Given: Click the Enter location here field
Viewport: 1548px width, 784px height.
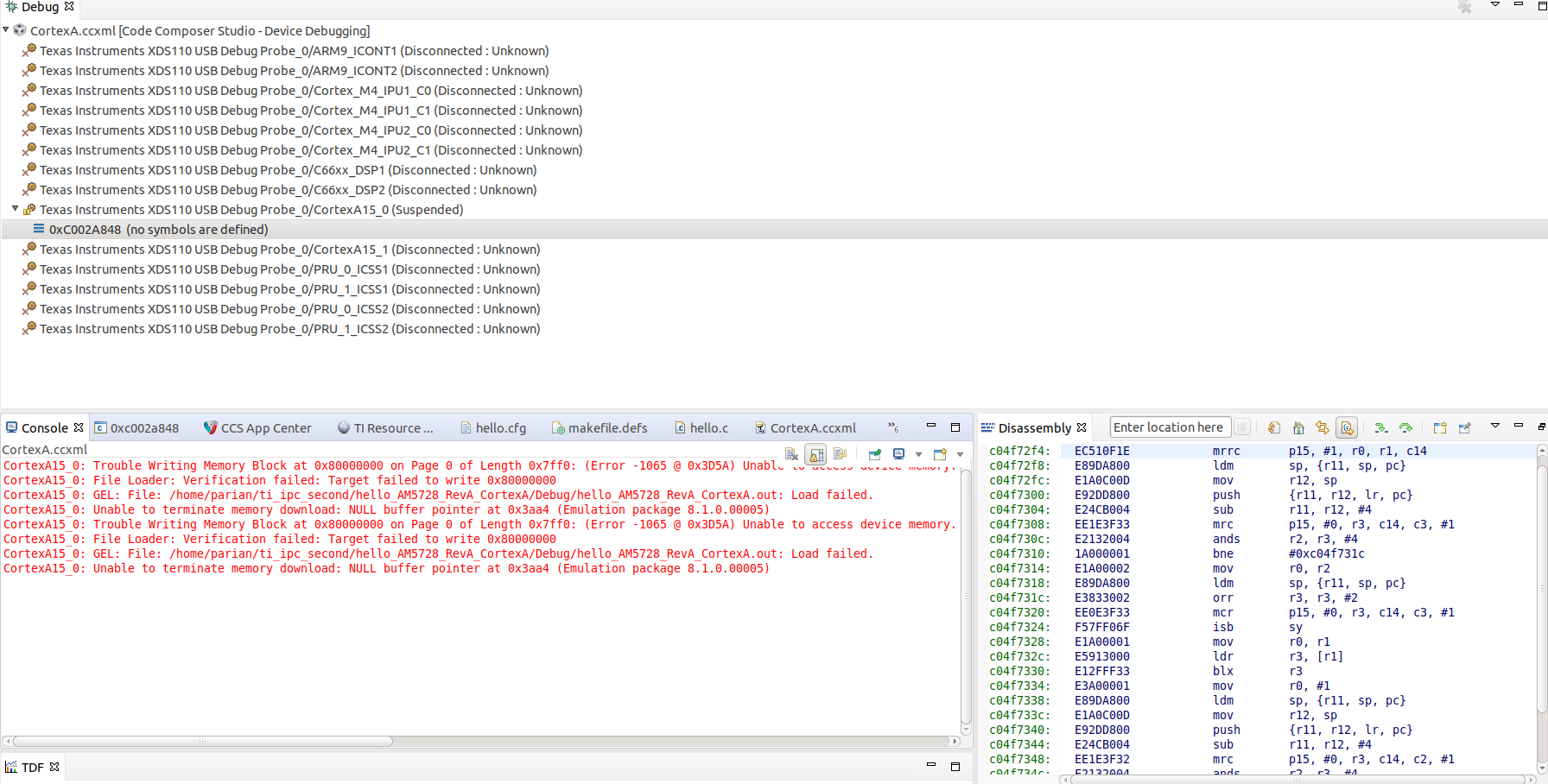Looking at the screenshot, I should click(1170, 427).
